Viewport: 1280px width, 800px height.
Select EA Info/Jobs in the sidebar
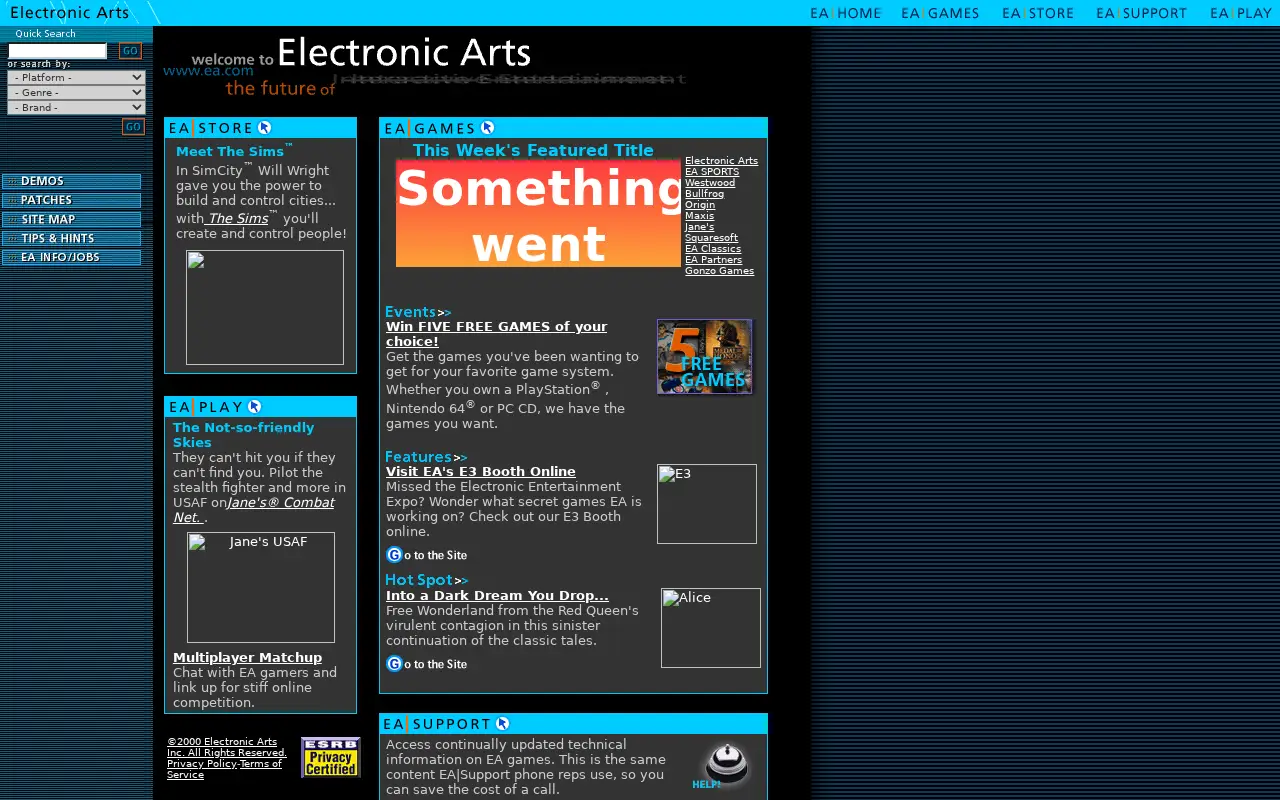(x=71, y=257)
